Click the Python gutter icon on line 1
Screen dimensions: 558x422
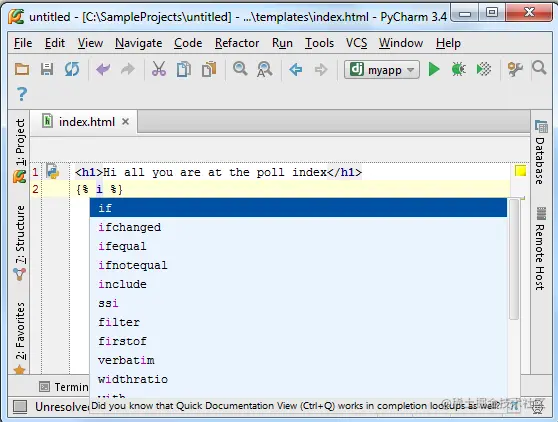point(52,172)
